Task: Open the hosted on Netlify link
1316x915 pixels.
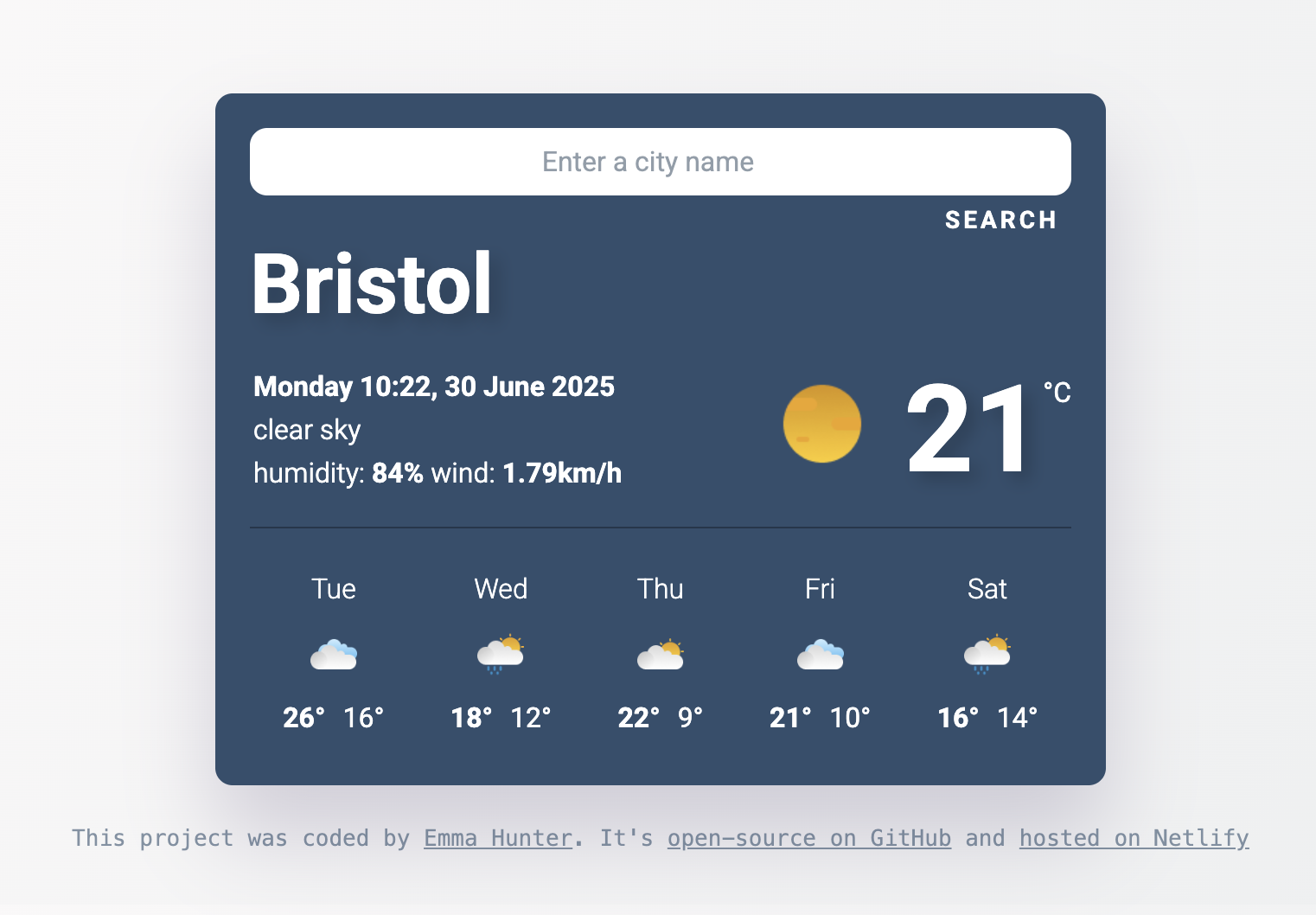Action: coord(1134,838)
